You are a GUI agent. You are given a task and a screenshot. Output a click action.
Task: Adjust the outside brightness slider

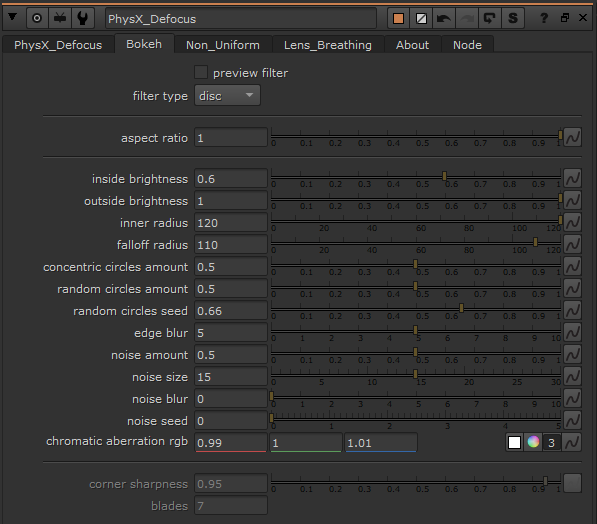pyautogui.click(x=416, y=200)
